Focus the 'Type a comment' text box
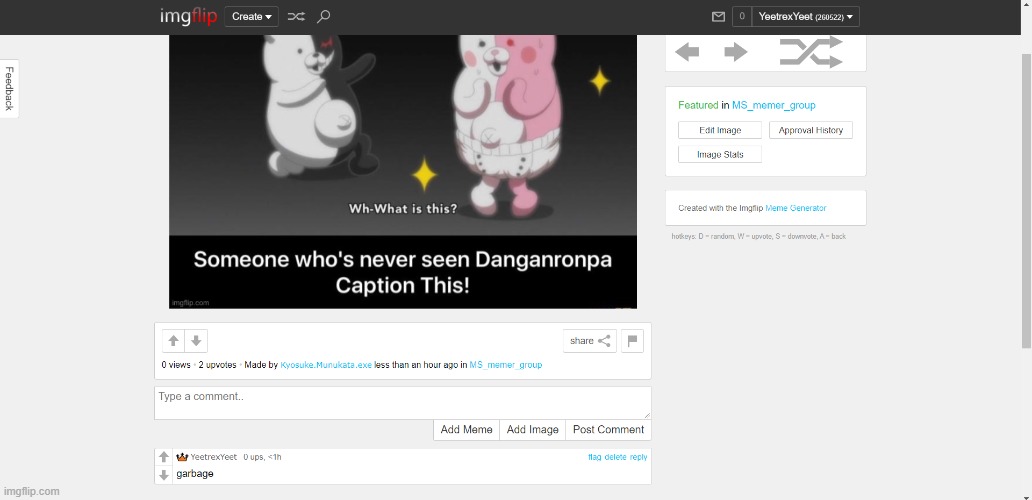This screenshot has height=500, width=1032. tap(402, 402)
